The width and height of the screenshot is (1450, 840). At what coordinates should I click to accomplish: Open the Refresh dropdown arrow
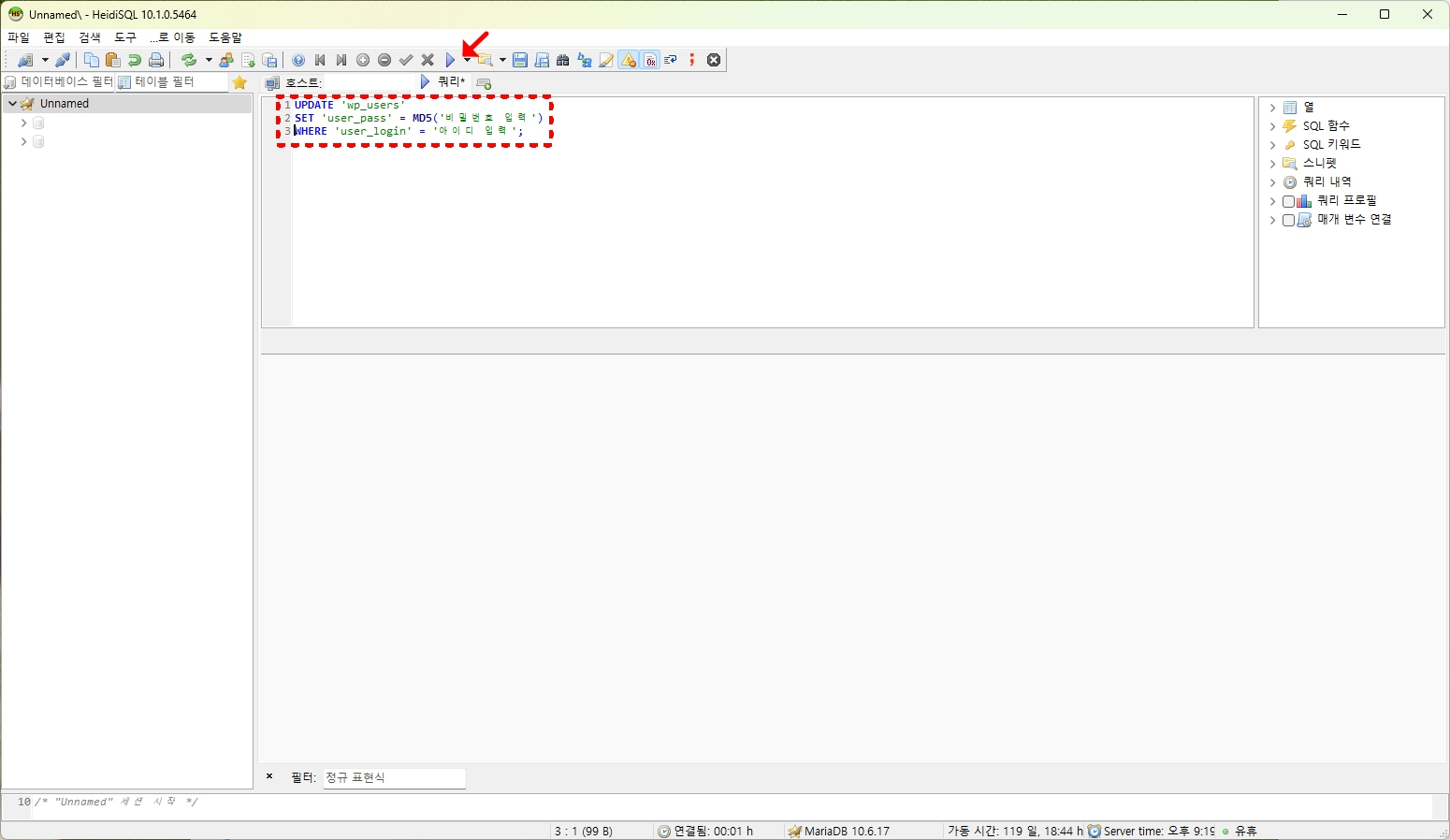pyautogui.click(x=209, y=60)
